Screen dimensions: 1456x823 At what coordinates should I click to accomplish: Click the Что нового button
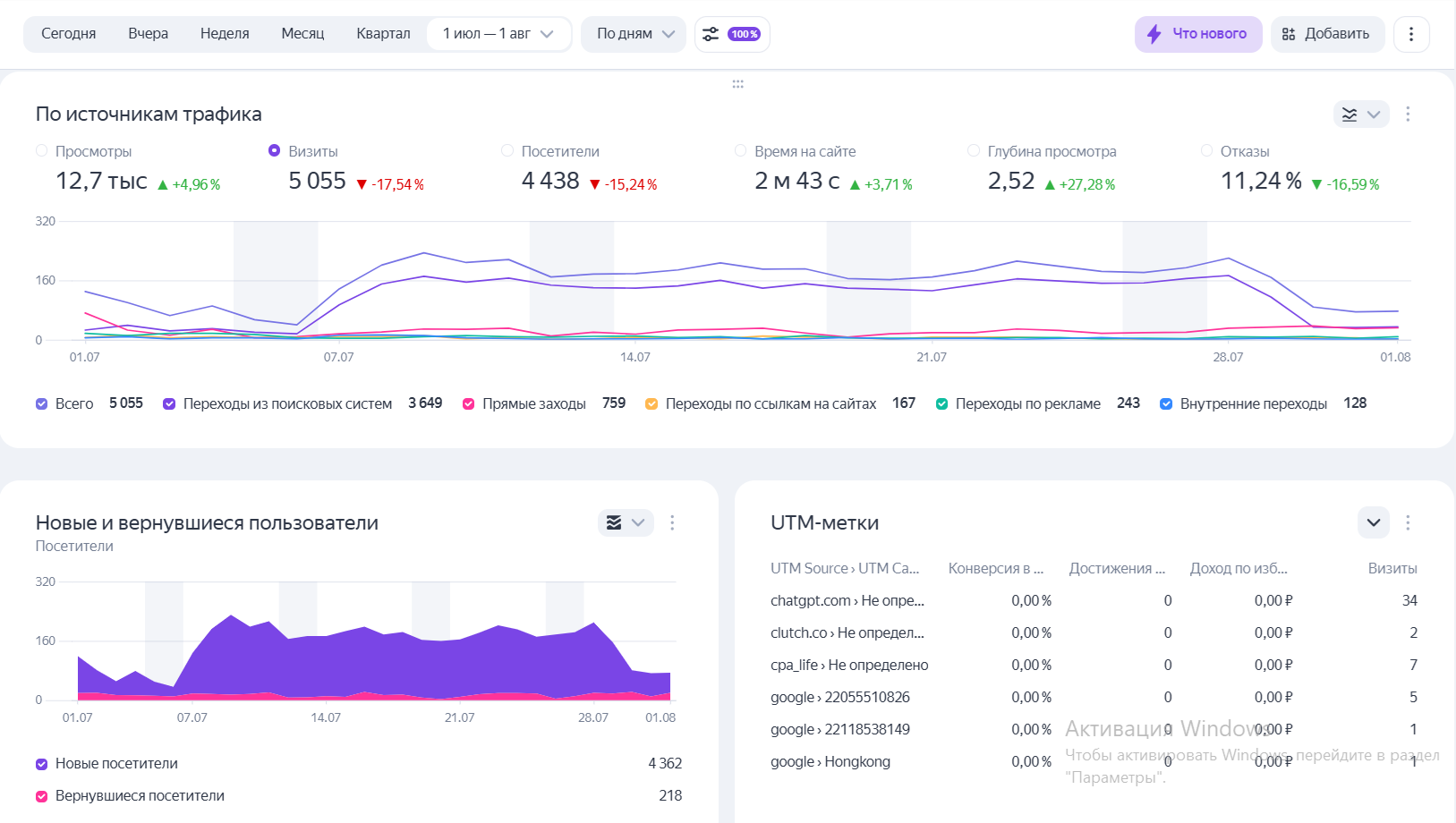[1197, 34]
